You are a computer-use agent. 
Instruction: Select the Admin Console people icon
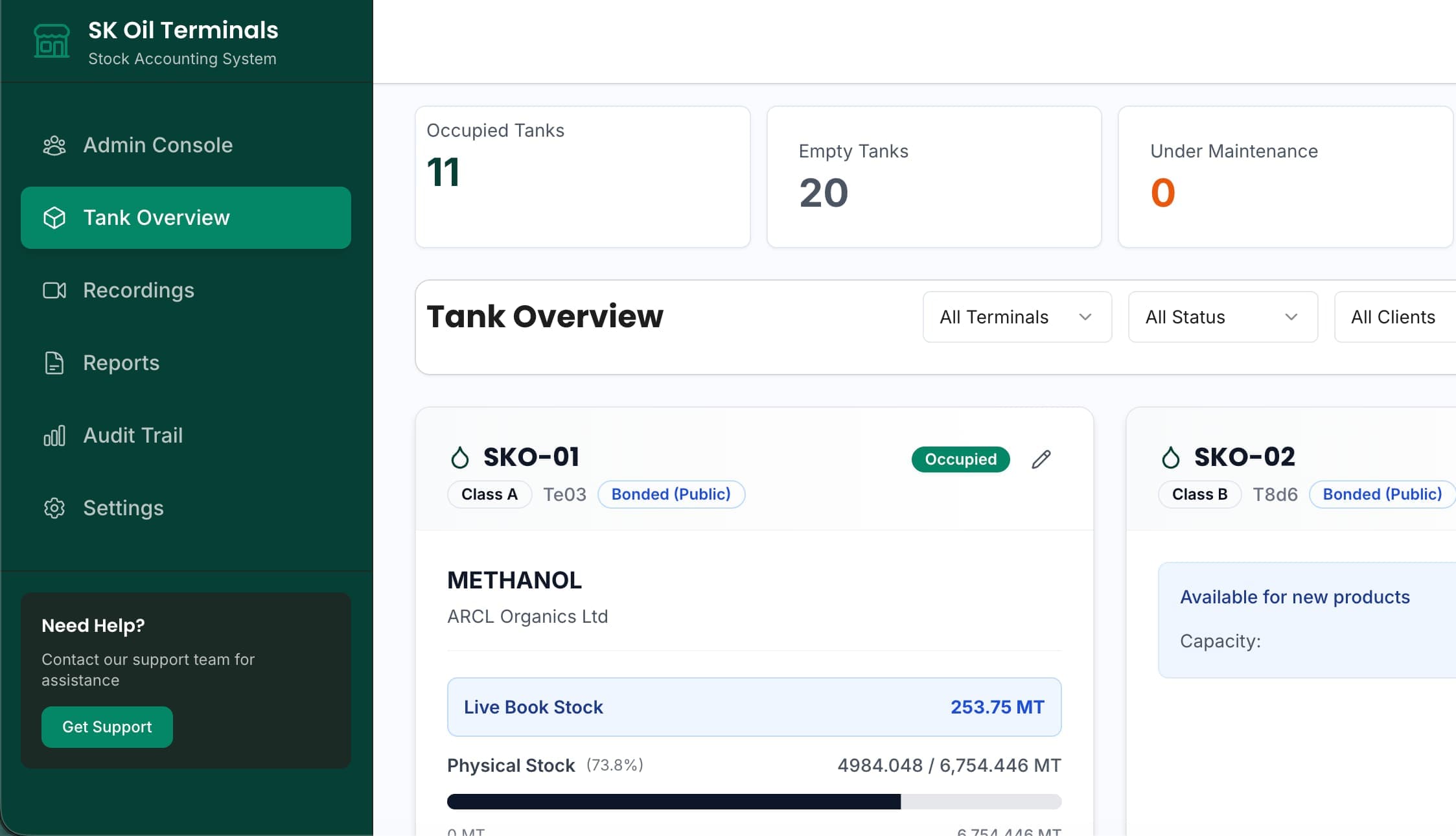coord(54,145)
